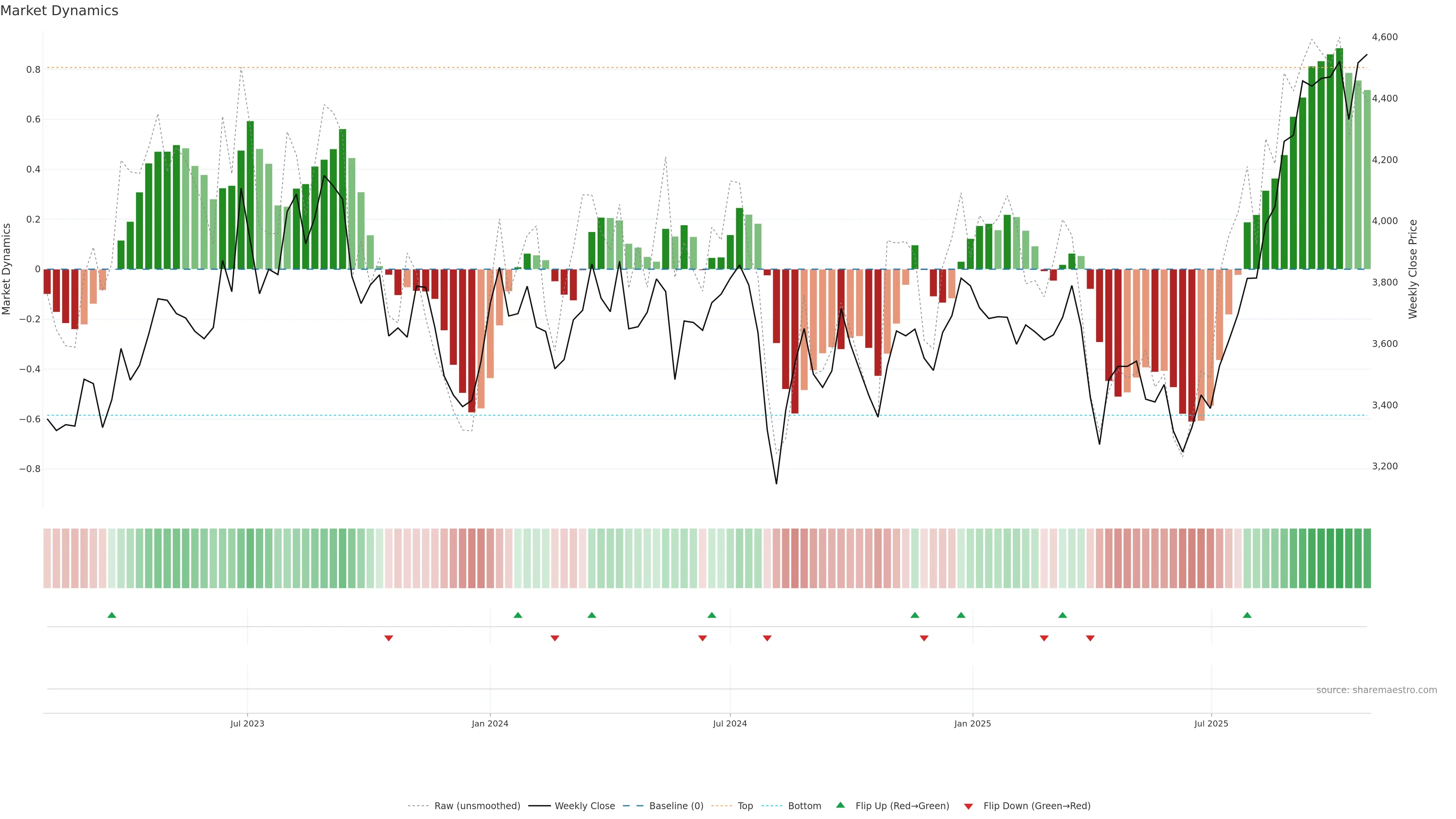Screen dimensions: 1456x819
Task: Hide the Top threshold legend entry
Action: click(x=745, y=806)
